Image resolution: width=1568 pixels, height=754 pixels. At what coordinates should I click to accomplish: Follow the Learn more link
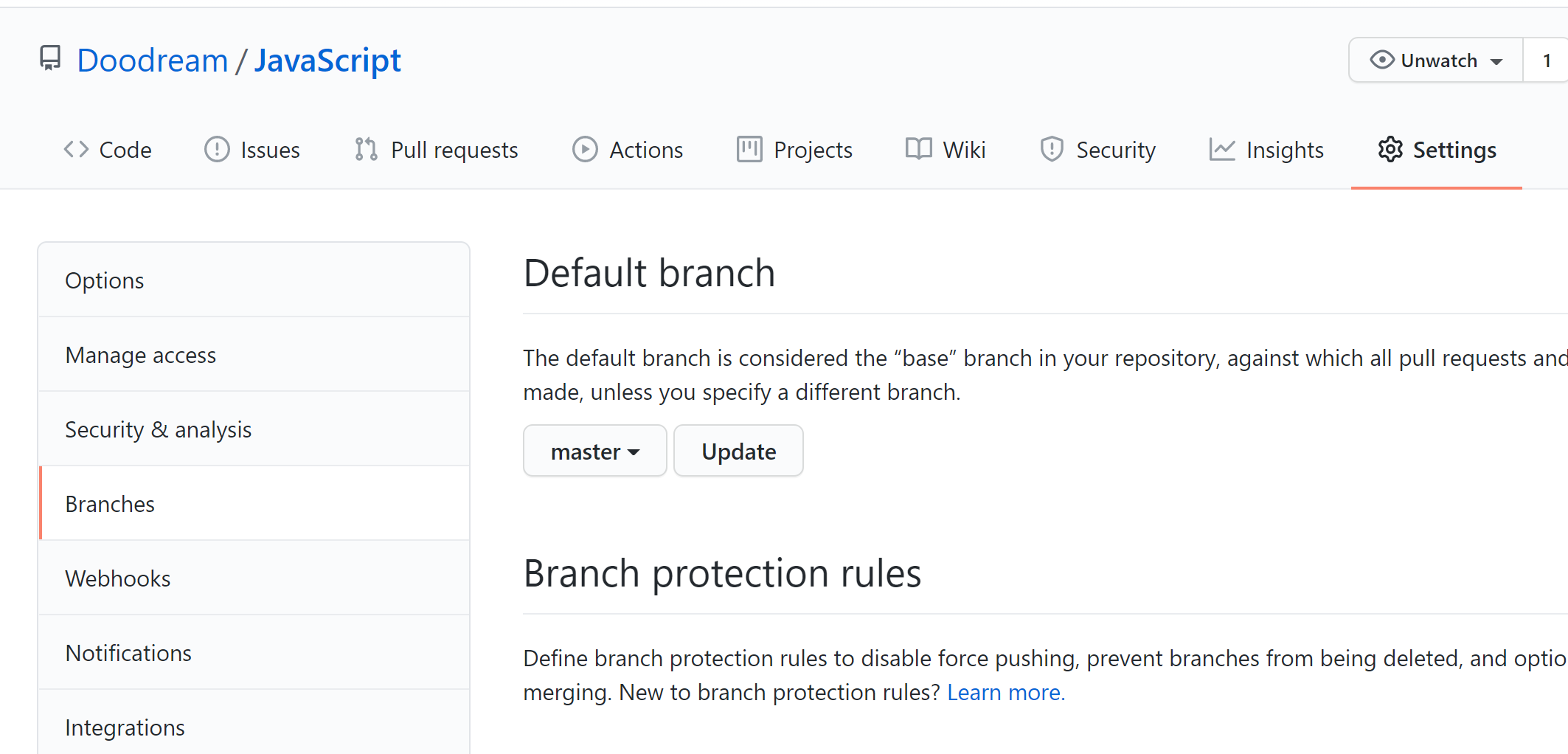pyautogui.click(x=1006, y=692)
